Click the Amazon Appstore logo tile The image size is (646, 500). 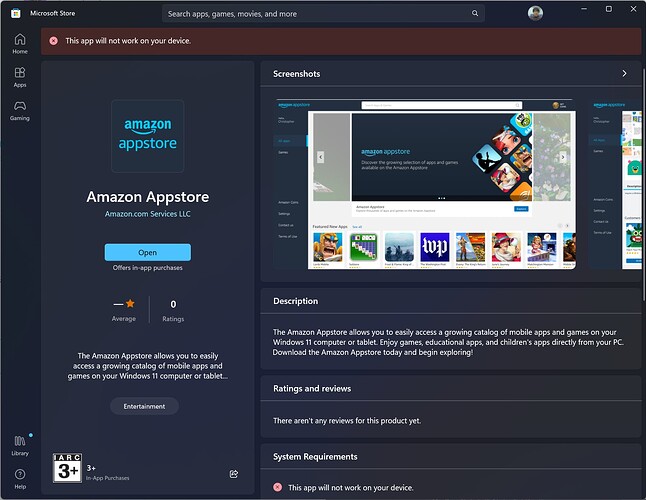147,136
